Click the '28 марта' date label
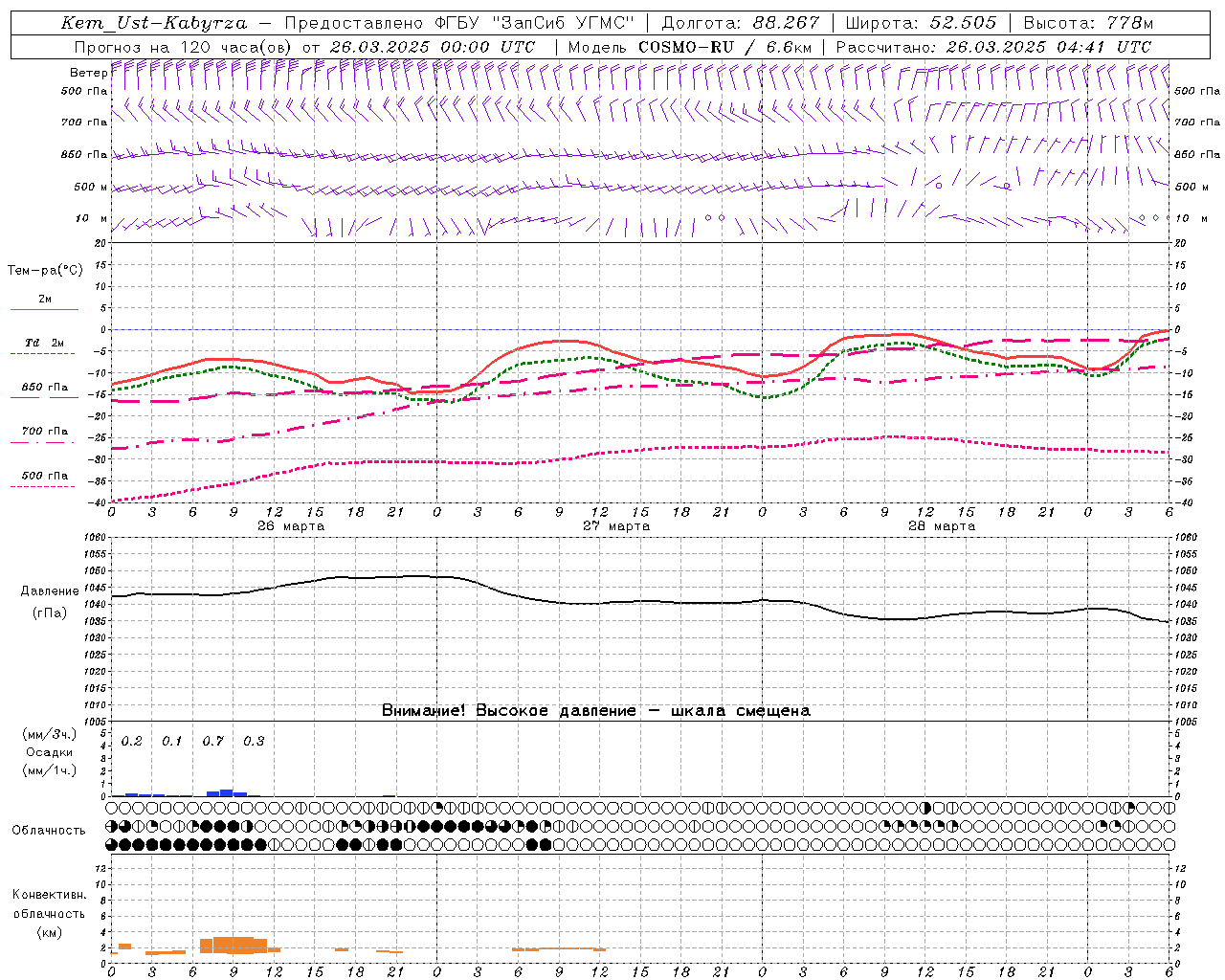The height and width of the screenshot is (980, 1225). coord(942,525)
